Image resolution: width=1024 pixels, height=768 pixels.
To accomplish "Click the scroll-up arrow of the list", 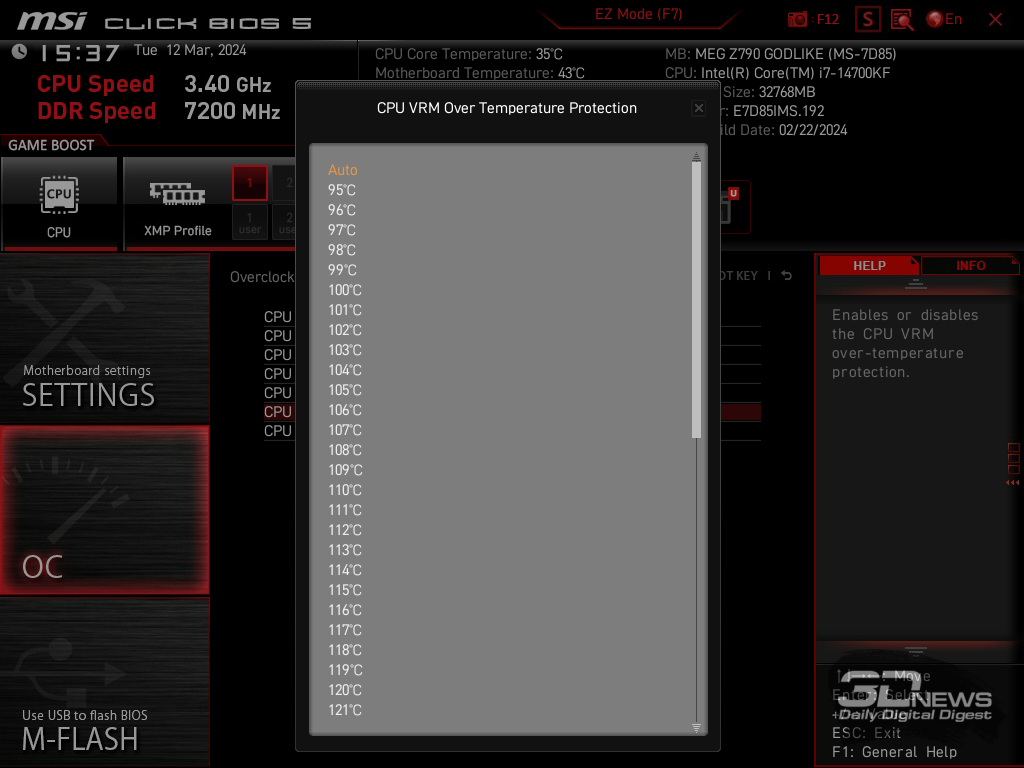I will coord(696,156).
